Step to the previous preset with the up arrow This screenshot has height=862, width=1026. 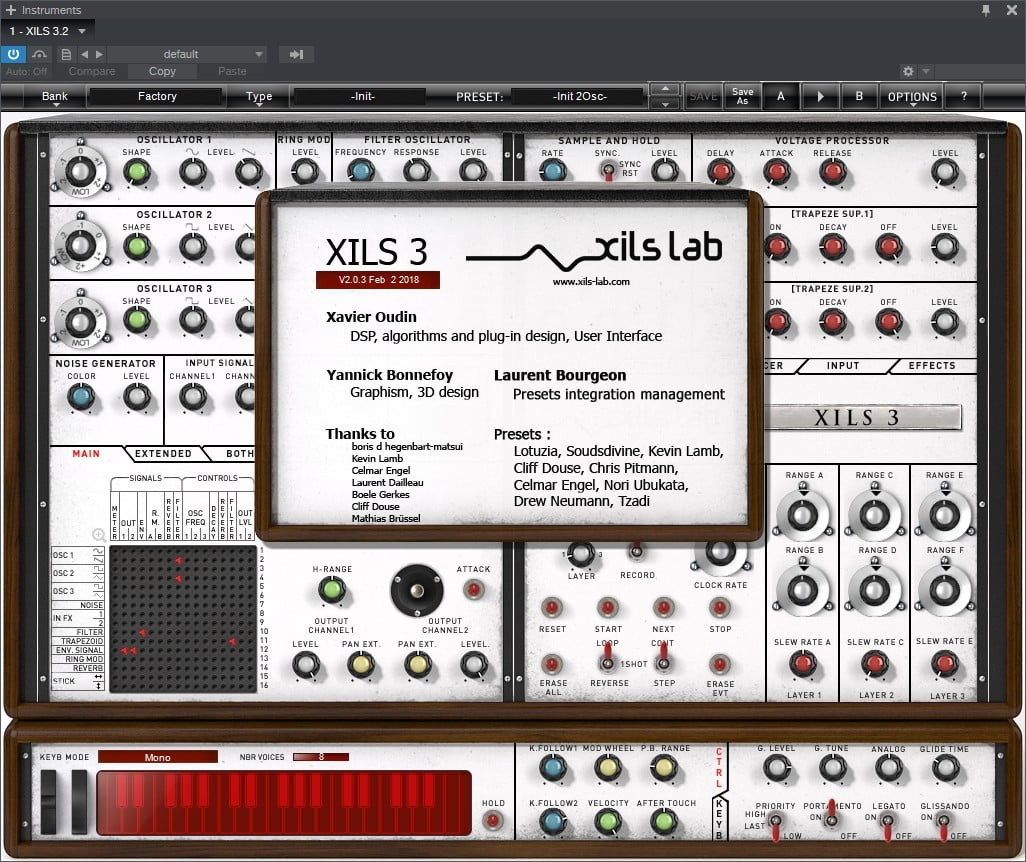[665, 89]
